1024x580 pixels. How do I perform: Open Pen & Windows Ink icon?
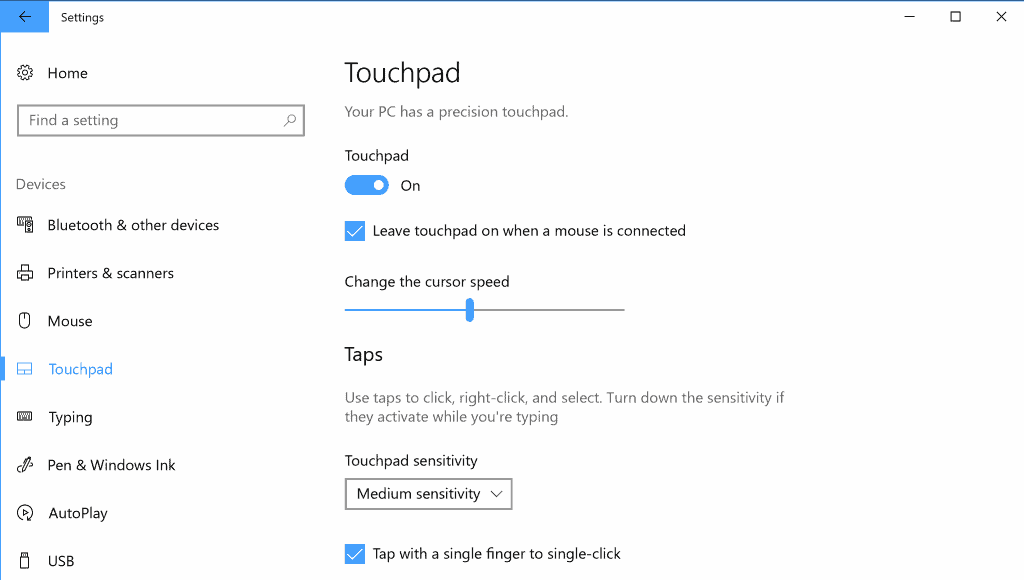point(25,465)
